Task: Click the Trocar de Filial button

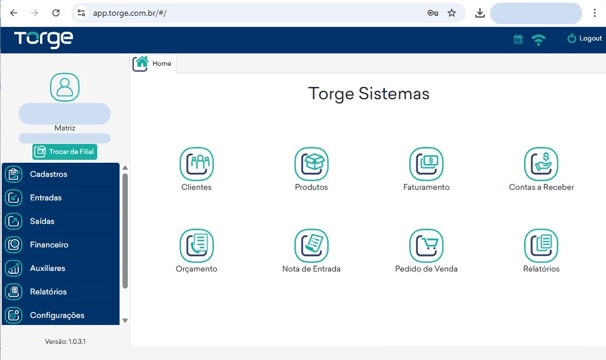Action: [x=65, y=152]
